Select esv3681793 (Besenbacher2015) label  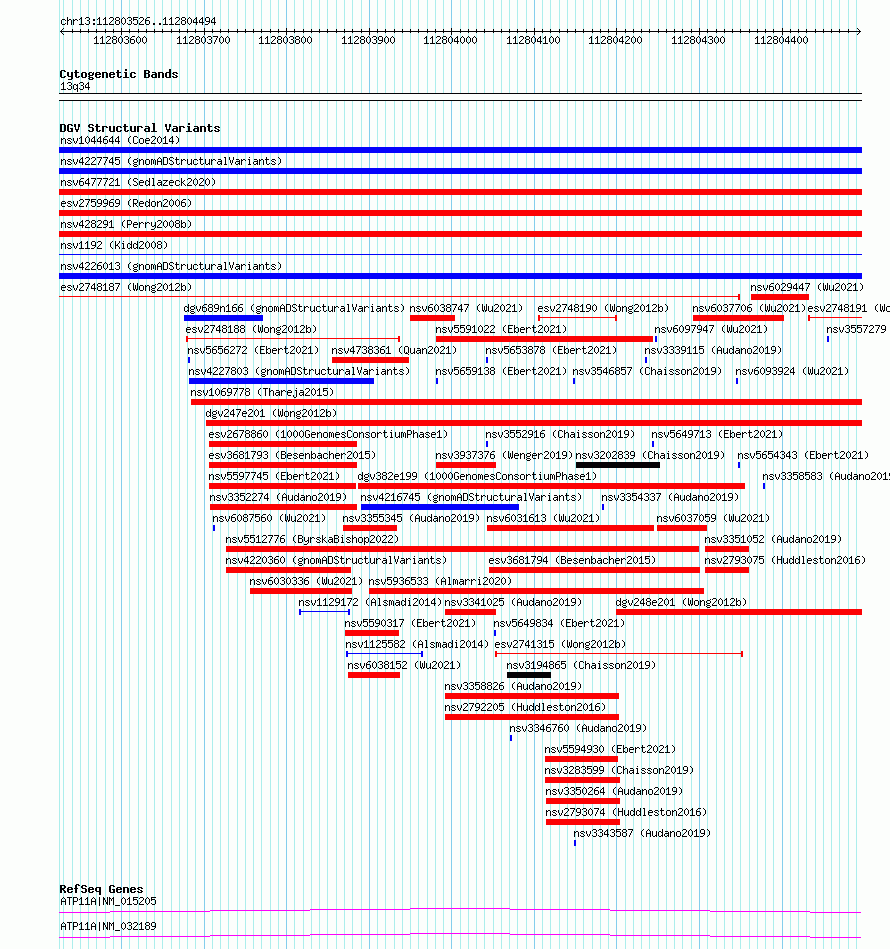(x=292, y=455)
